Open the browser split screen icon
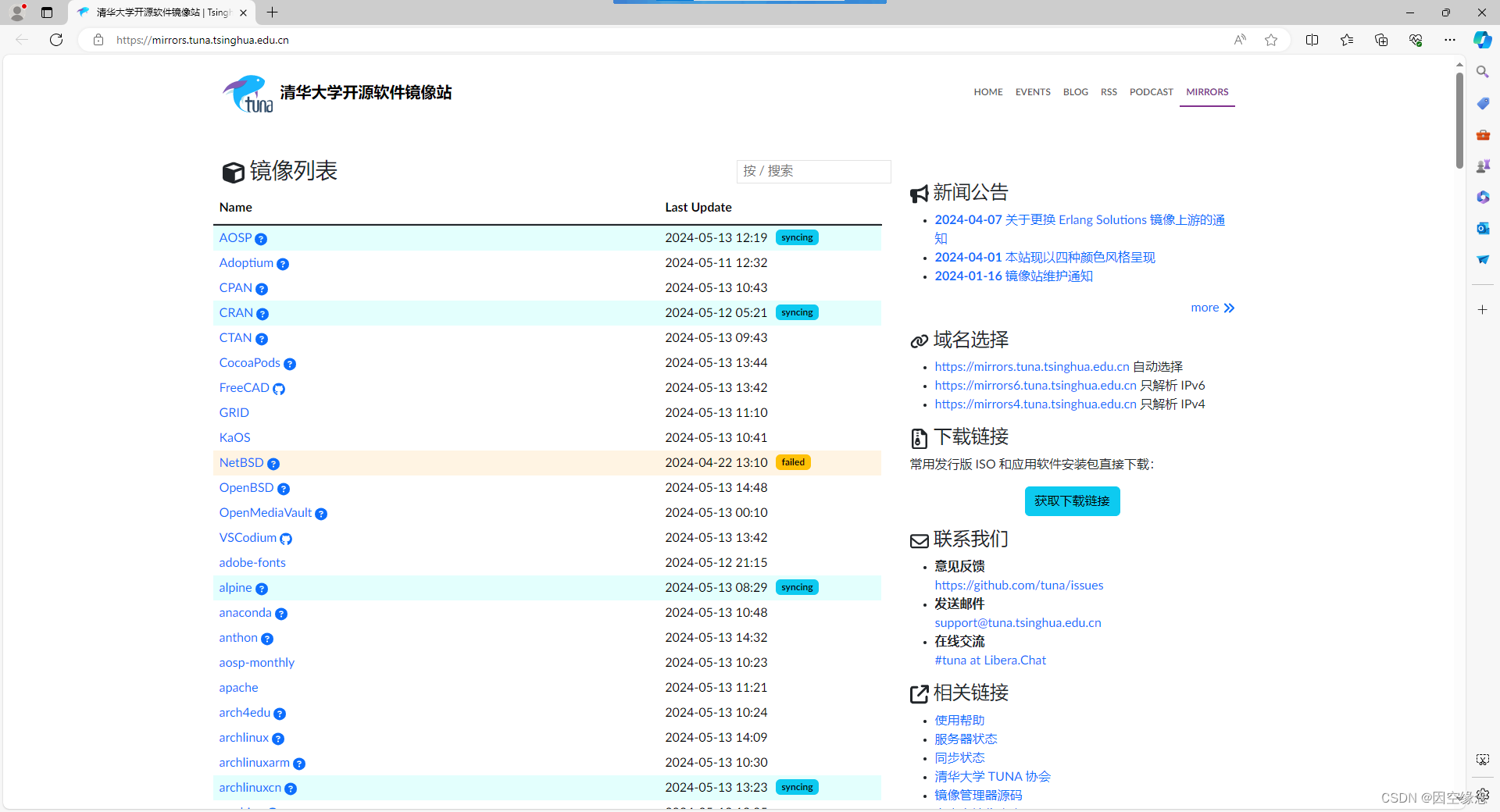This screenshot has height=812, width=1500. tap(1312, 40)
